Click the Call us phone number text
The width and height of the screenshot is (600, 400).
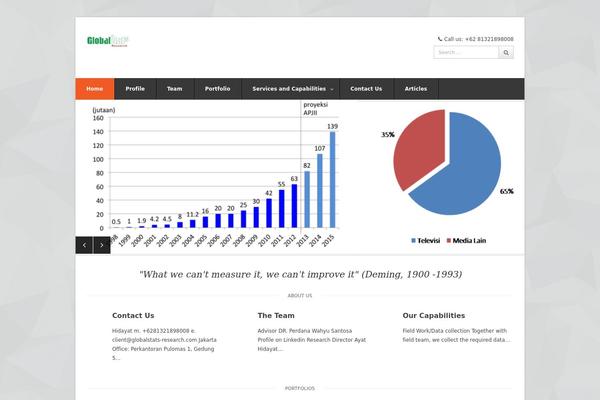tap(479, 39)
